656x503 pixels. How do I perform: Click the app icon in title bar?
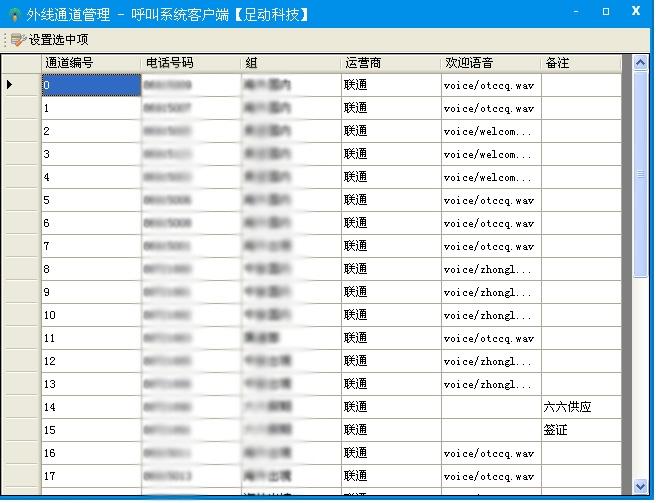click(14, 14)
